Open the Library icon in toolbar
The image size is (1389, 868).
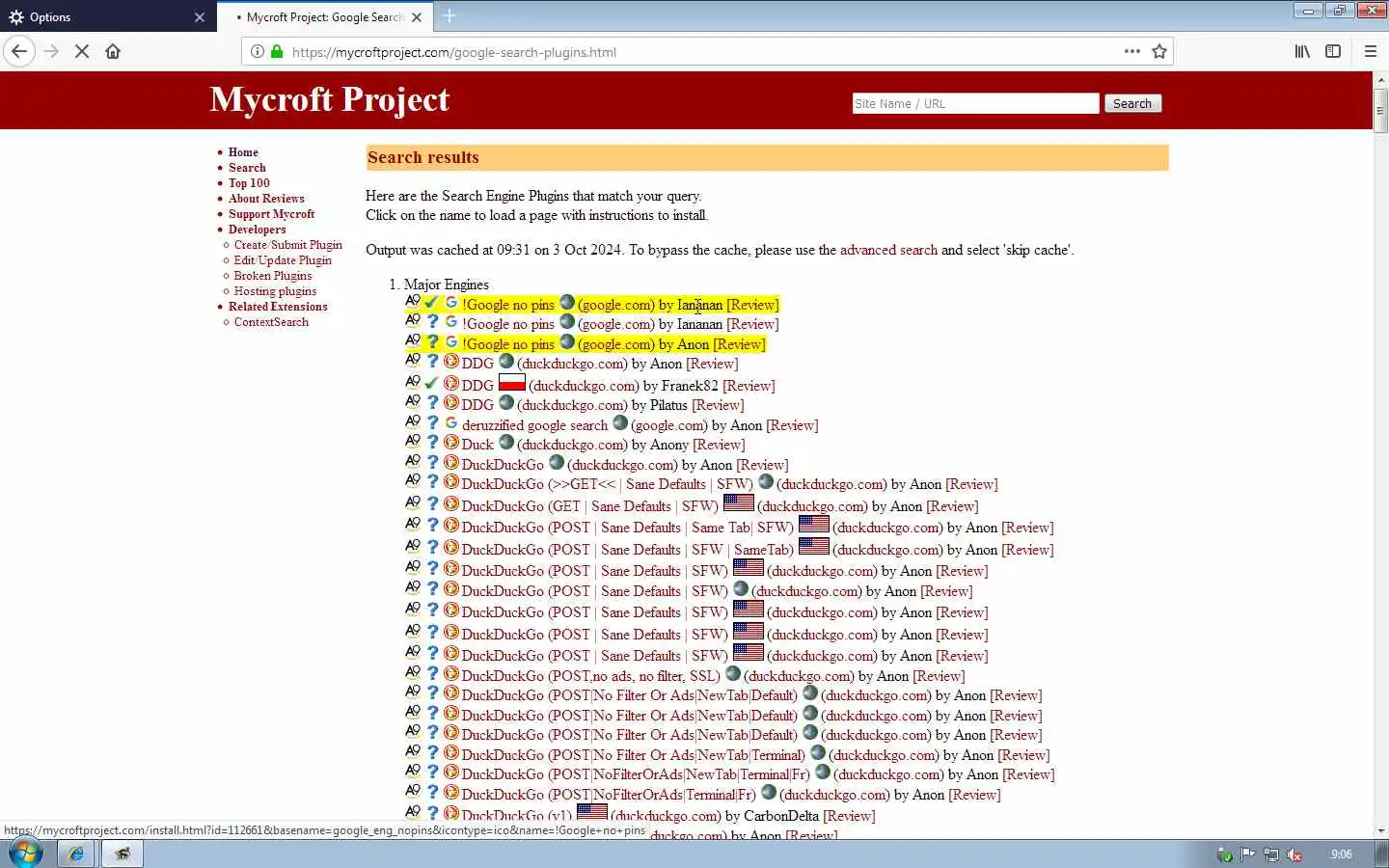point(1302,51)
